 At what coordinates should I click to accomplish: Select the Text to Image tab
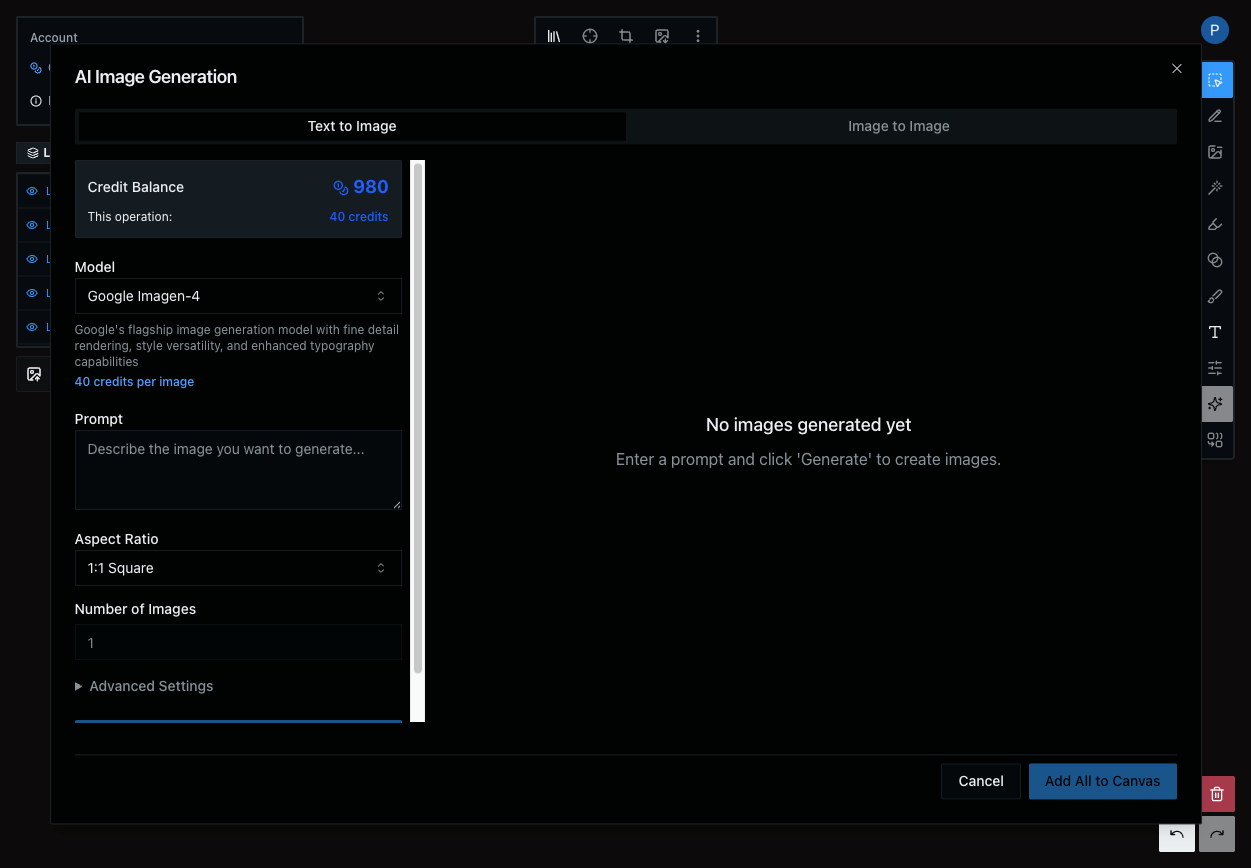[352, 126]
